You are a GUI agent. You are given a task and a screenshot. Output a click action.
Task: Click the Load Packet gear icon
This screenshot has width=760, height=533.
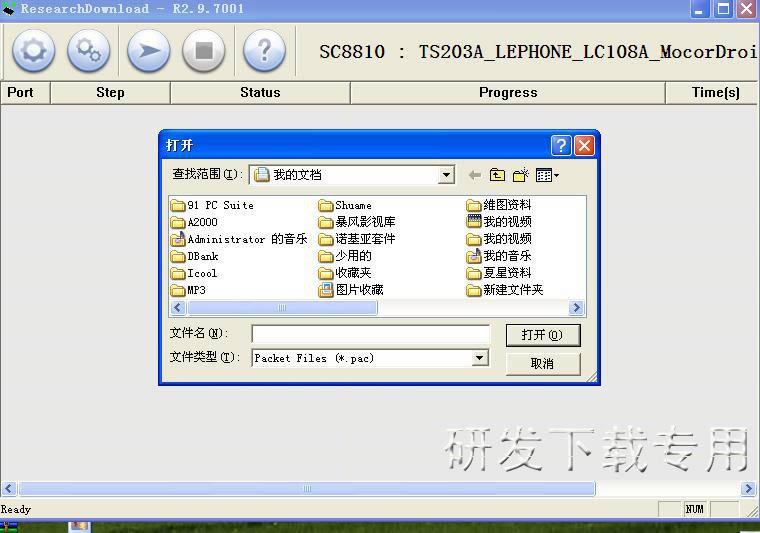click(33, 50)
